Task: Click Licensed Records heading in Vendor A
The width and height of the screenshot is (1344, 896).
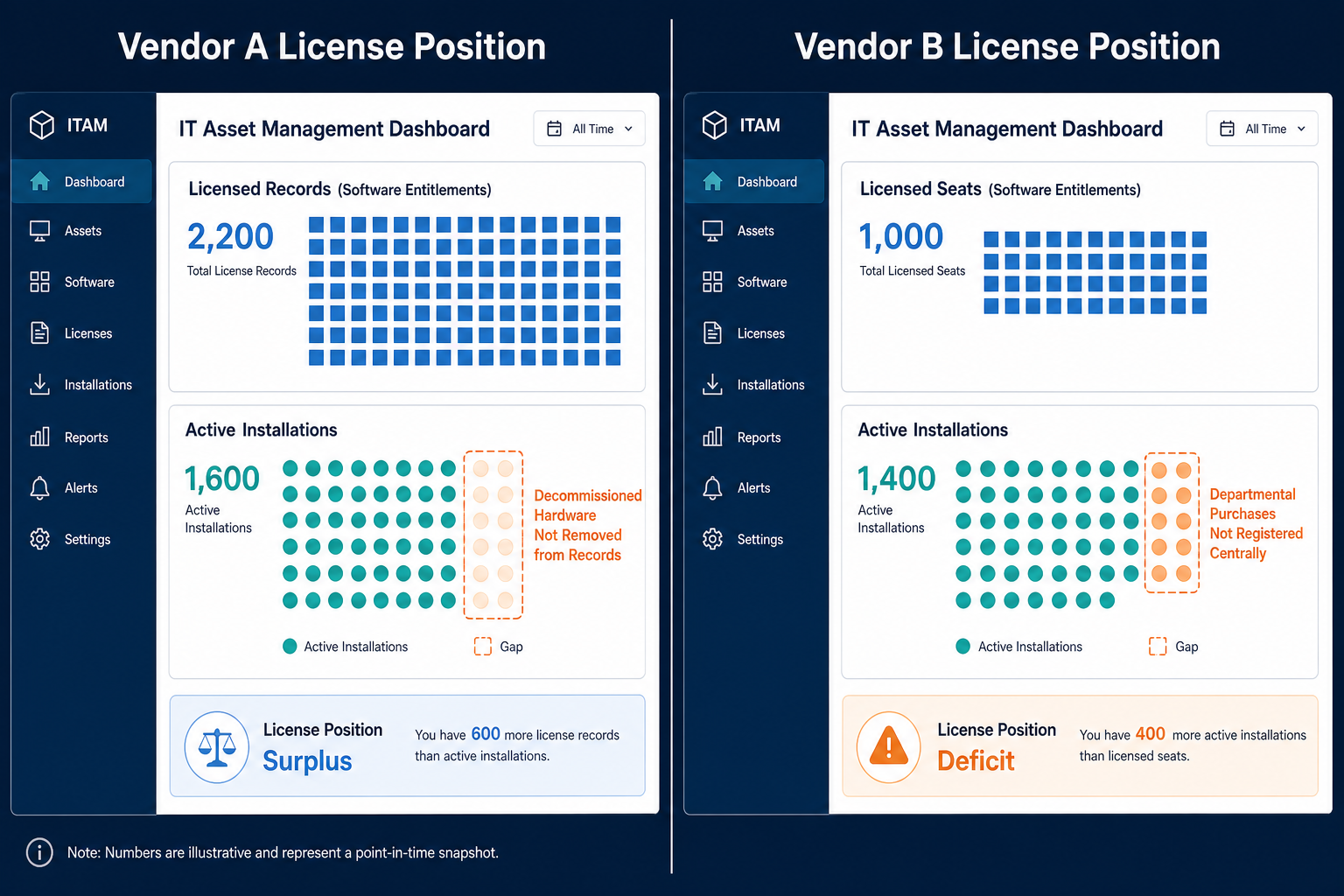Action: tap(260, 189)
